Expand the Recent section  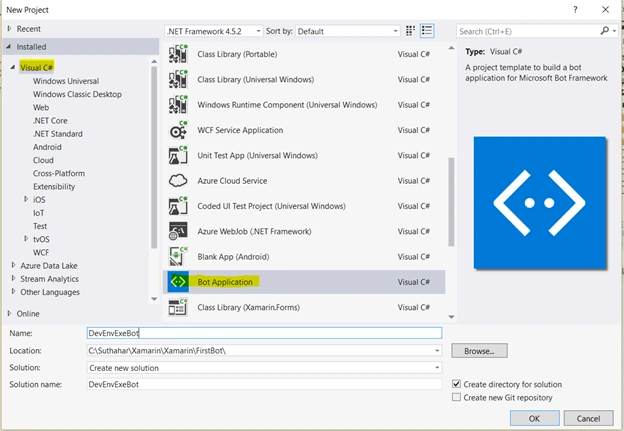tap(9, 29)
